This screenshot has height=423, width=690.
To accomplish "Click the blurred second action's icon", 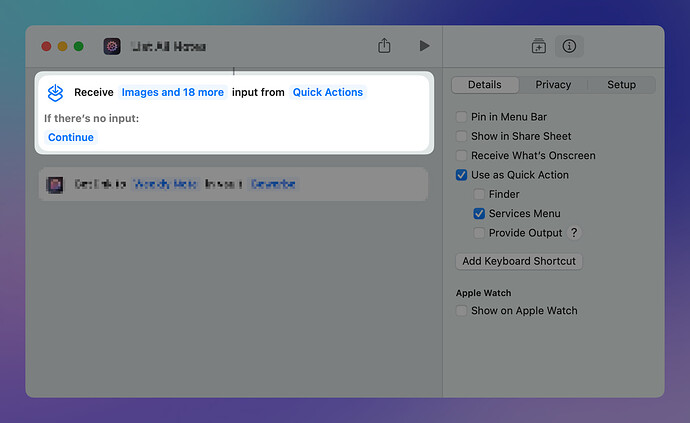I will (x=56, y=184).
